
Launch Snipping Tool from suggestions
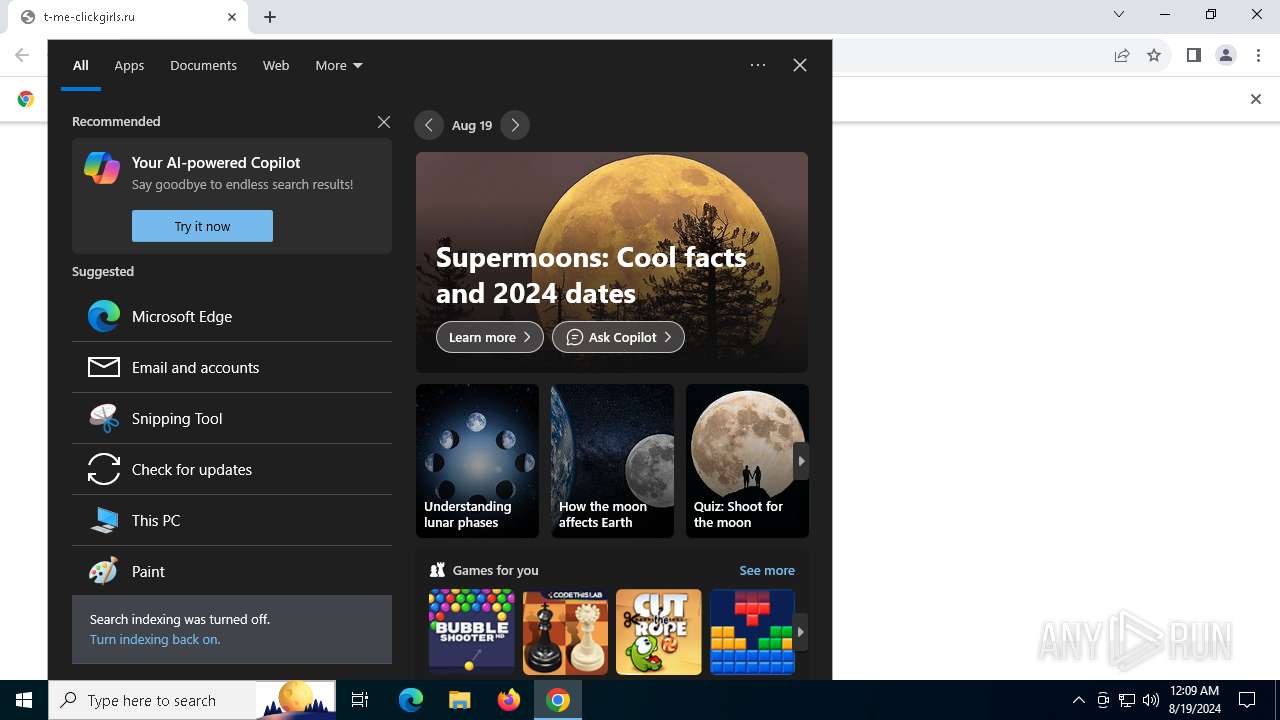point(232,418)
